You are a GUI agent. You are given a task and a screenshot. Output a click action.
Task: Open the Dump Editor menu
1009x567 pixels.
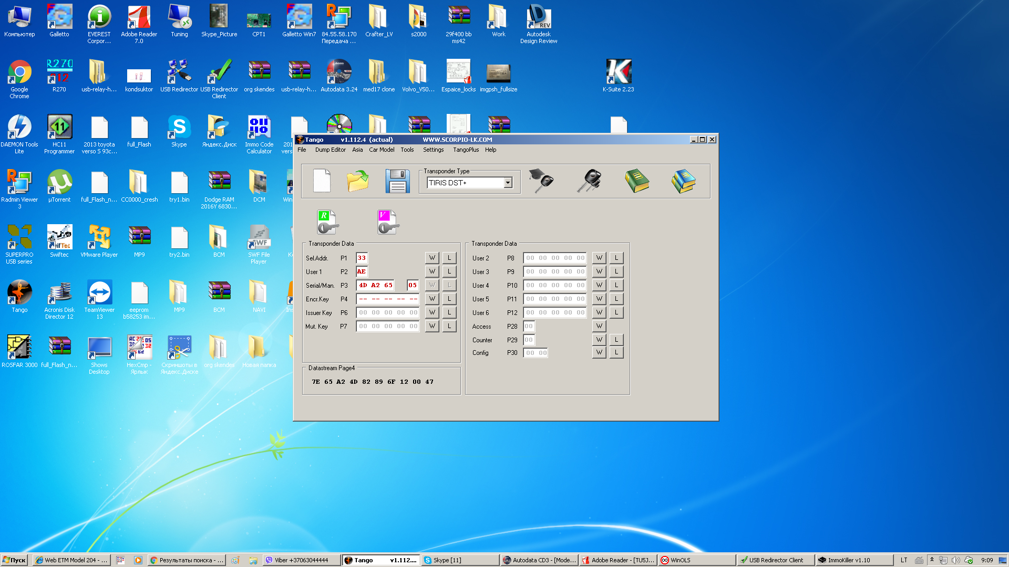coord(330,150)
